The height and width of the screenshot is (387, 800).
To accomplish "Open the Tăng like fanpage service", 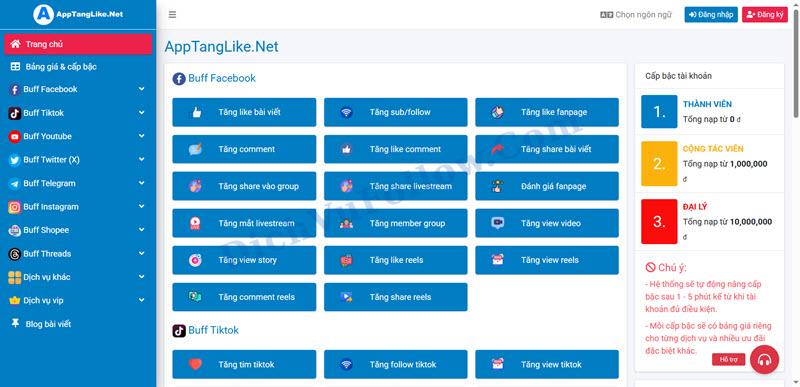I will [x=547, y=112].
